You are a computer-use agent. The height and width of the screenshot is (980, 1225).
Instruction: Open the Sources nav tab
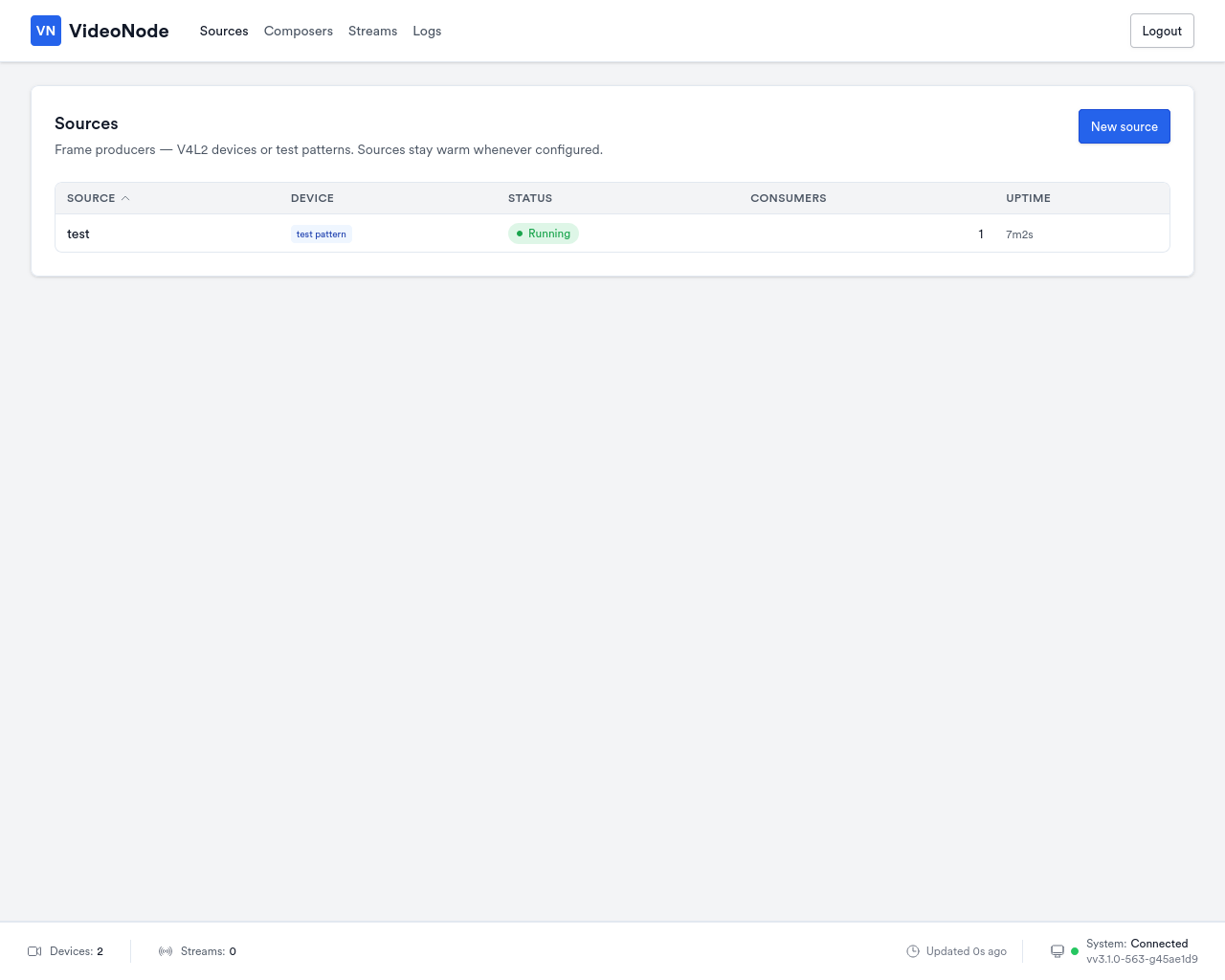click(x=224, y=31)
